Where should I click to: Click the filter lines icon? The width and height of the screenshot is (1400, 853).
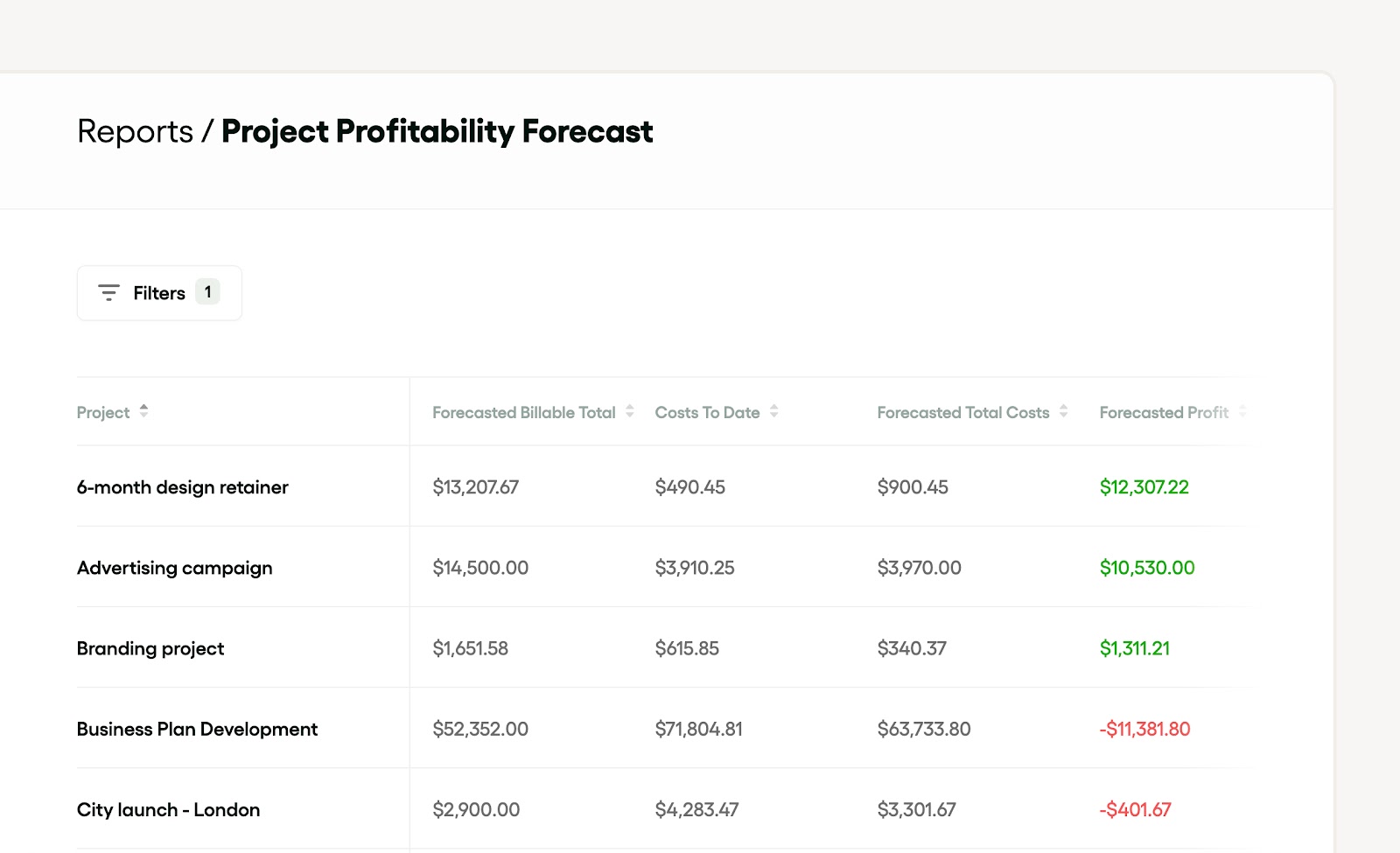(108, 293)
